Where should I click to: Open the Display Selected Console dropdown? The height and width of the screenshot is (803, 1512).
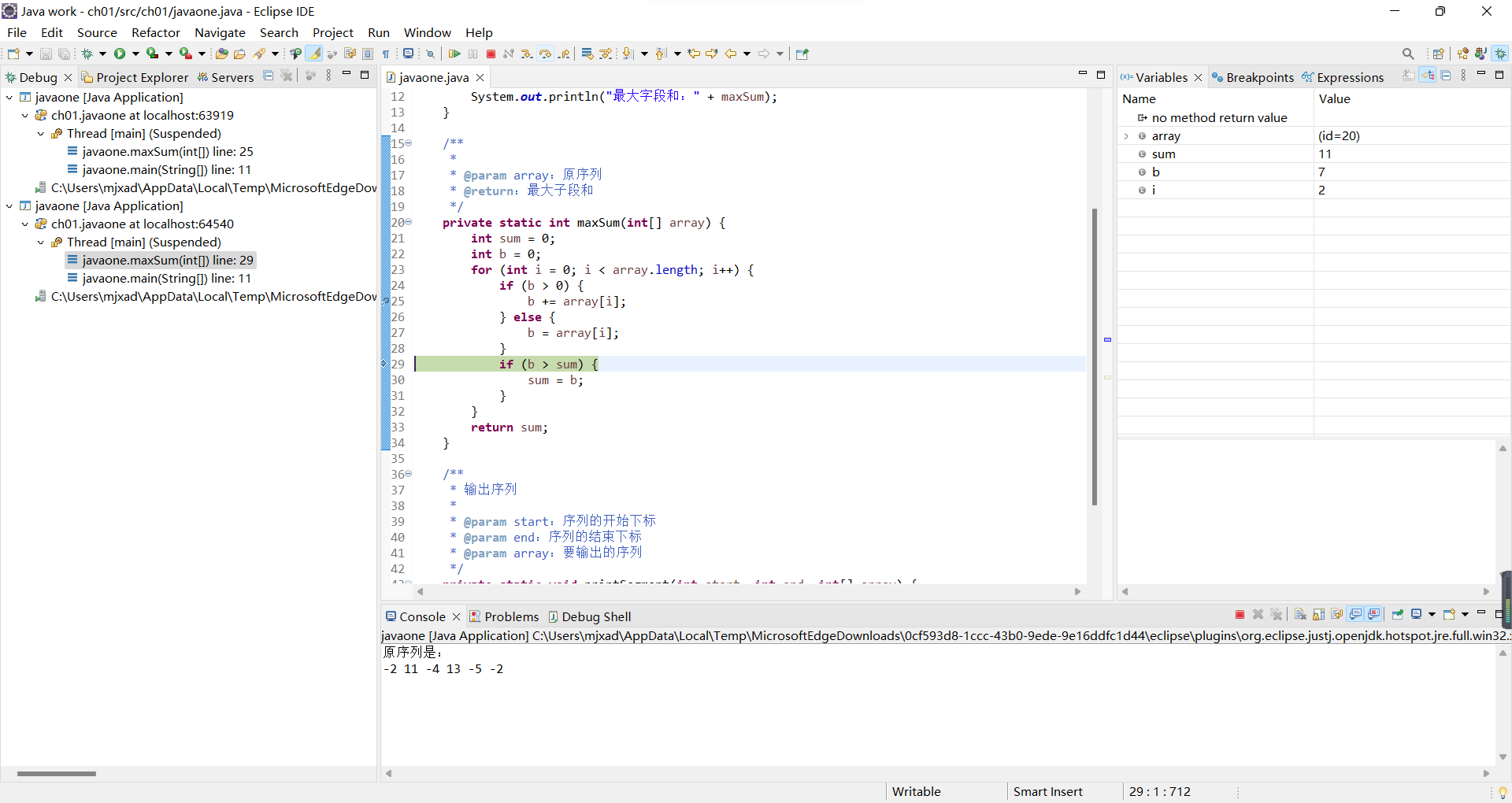click(x=1432, y=614)
